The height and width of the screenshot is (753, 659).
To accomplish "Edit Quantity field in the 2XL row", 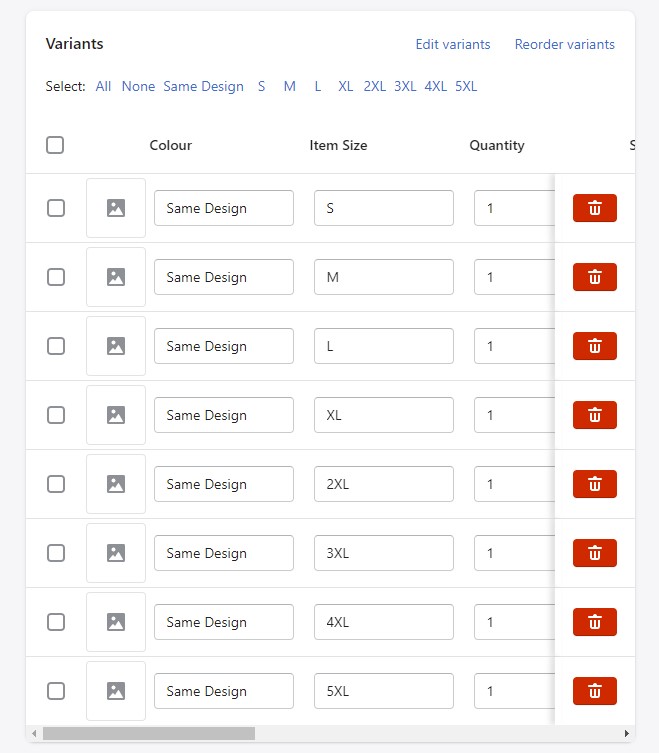I will click(514, 484).
